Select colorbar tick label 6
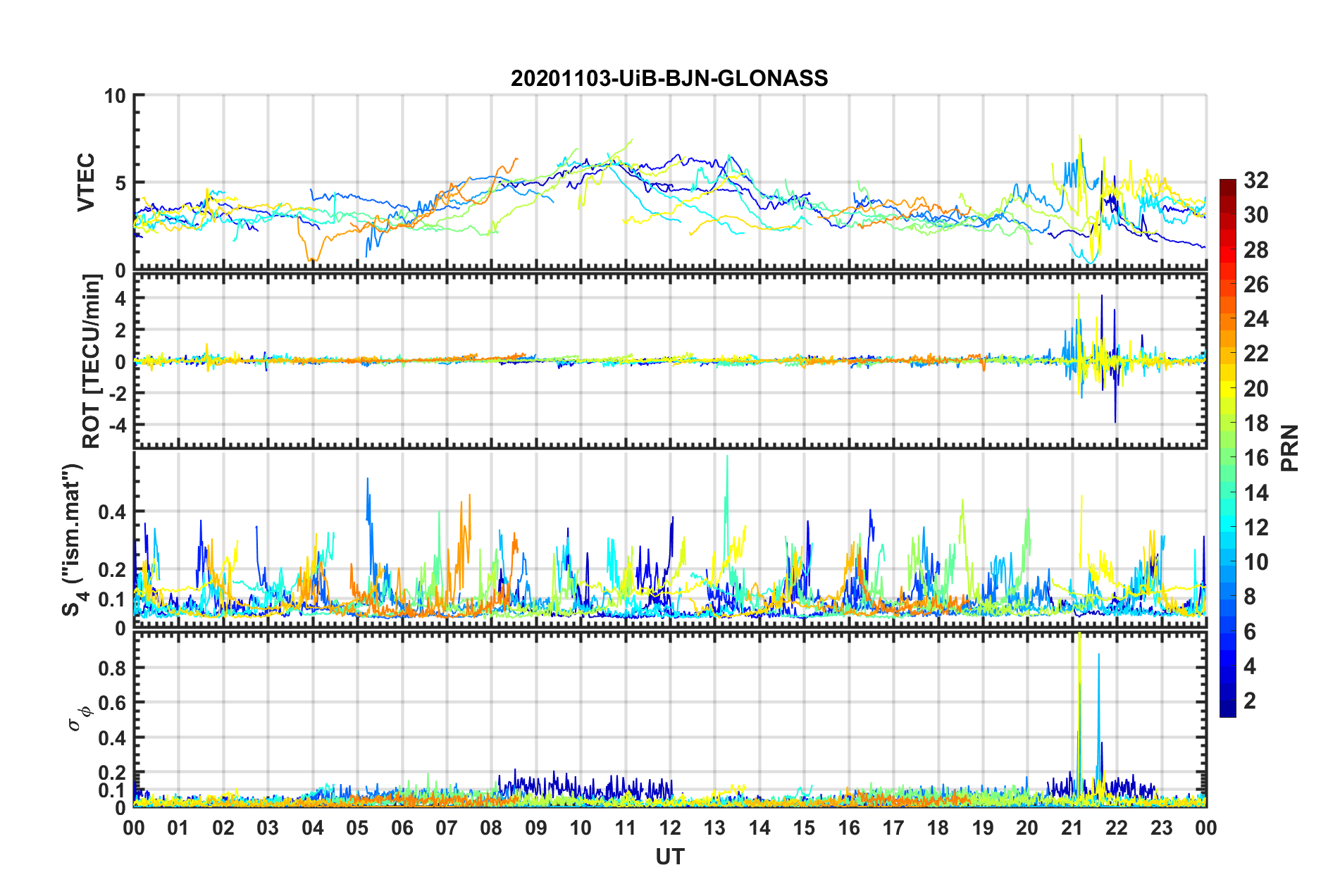The image size is (1340, 896). click(1250, 632)
